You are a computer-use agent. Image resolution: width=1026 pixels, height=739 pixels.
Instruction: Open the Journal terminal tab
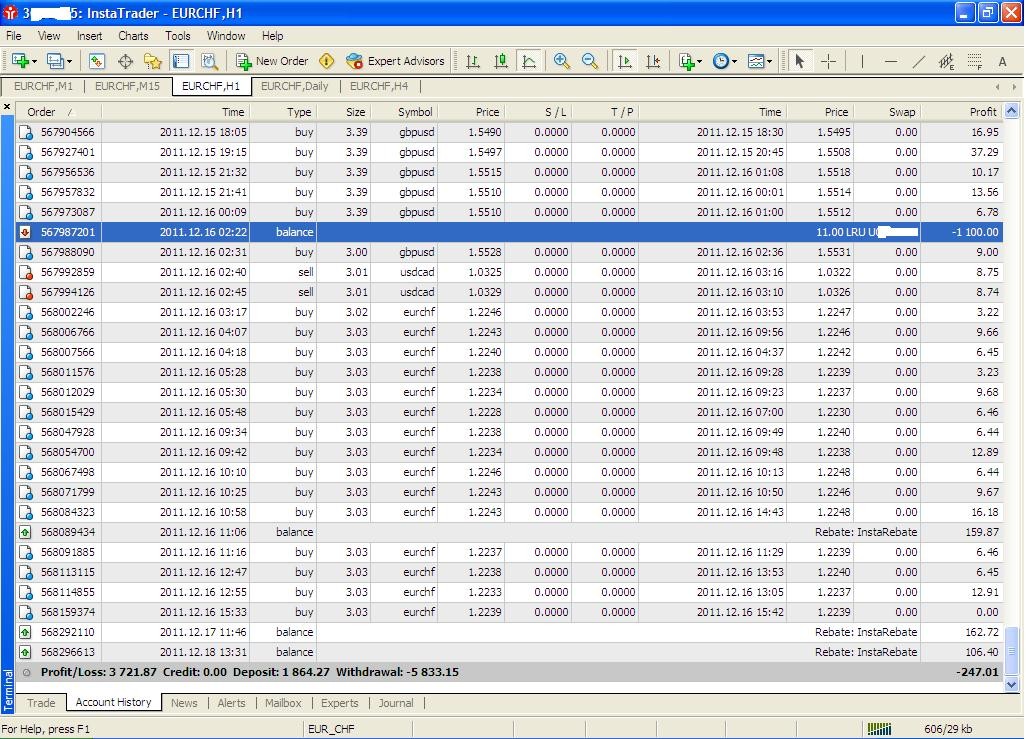[x=396, y=703]
